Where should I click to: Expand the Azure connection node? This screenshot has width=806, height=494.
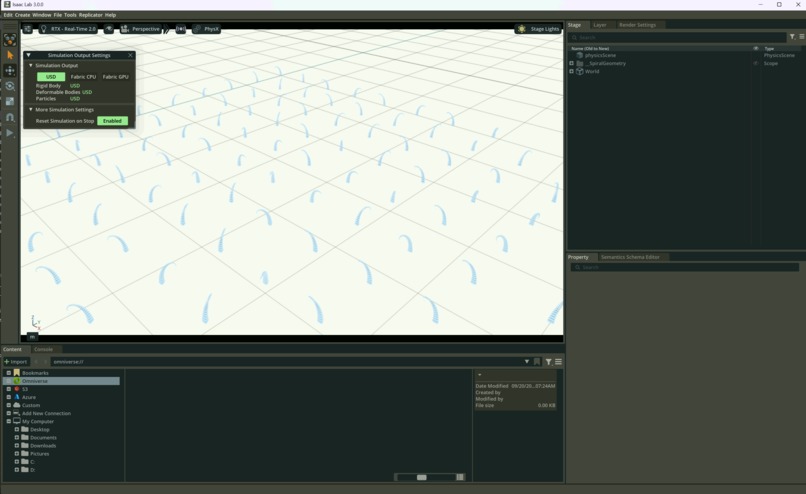[8, 397]
